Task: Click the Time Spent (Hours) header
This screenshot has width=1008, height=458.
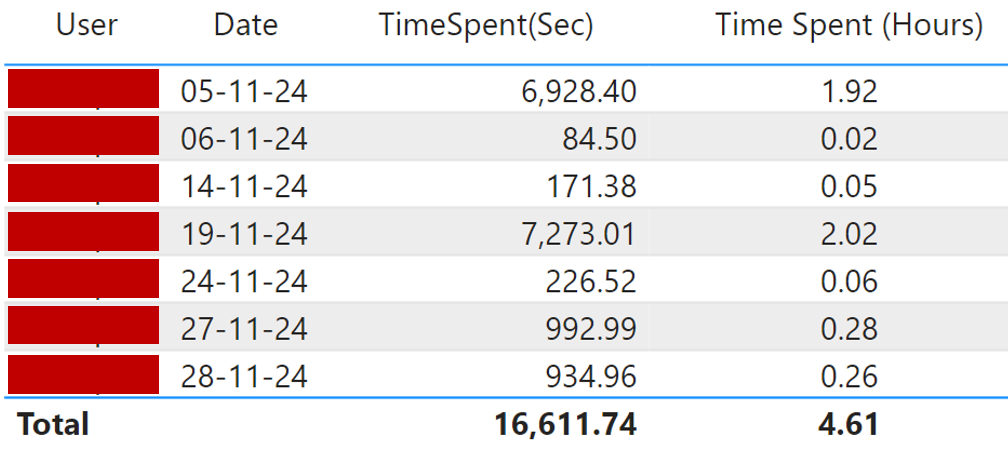Action: tap(849, 26)
